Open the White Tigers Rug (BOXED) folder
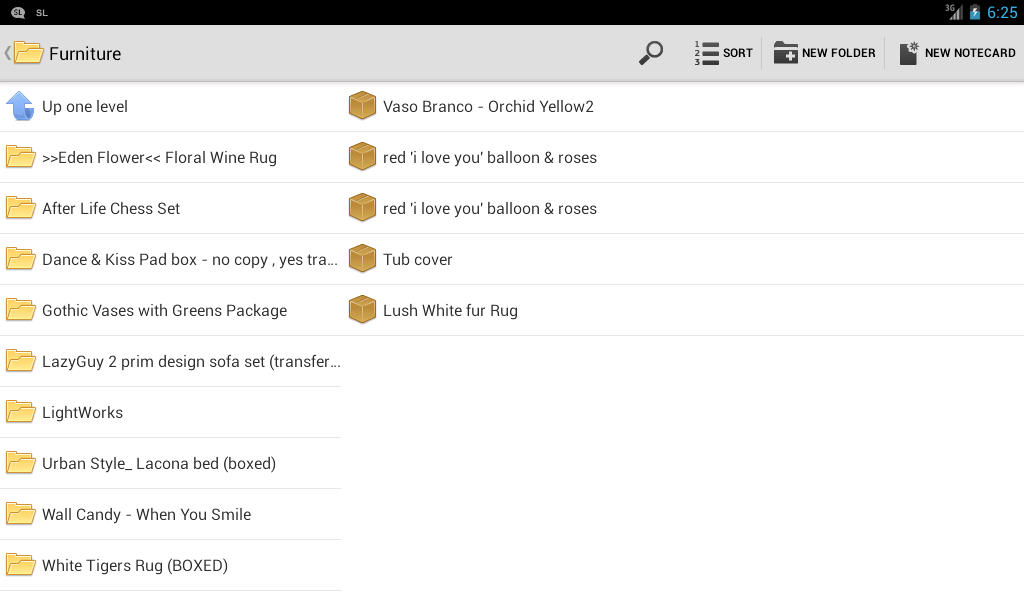Screen dimensions: 1024x600 coord(134,565)
